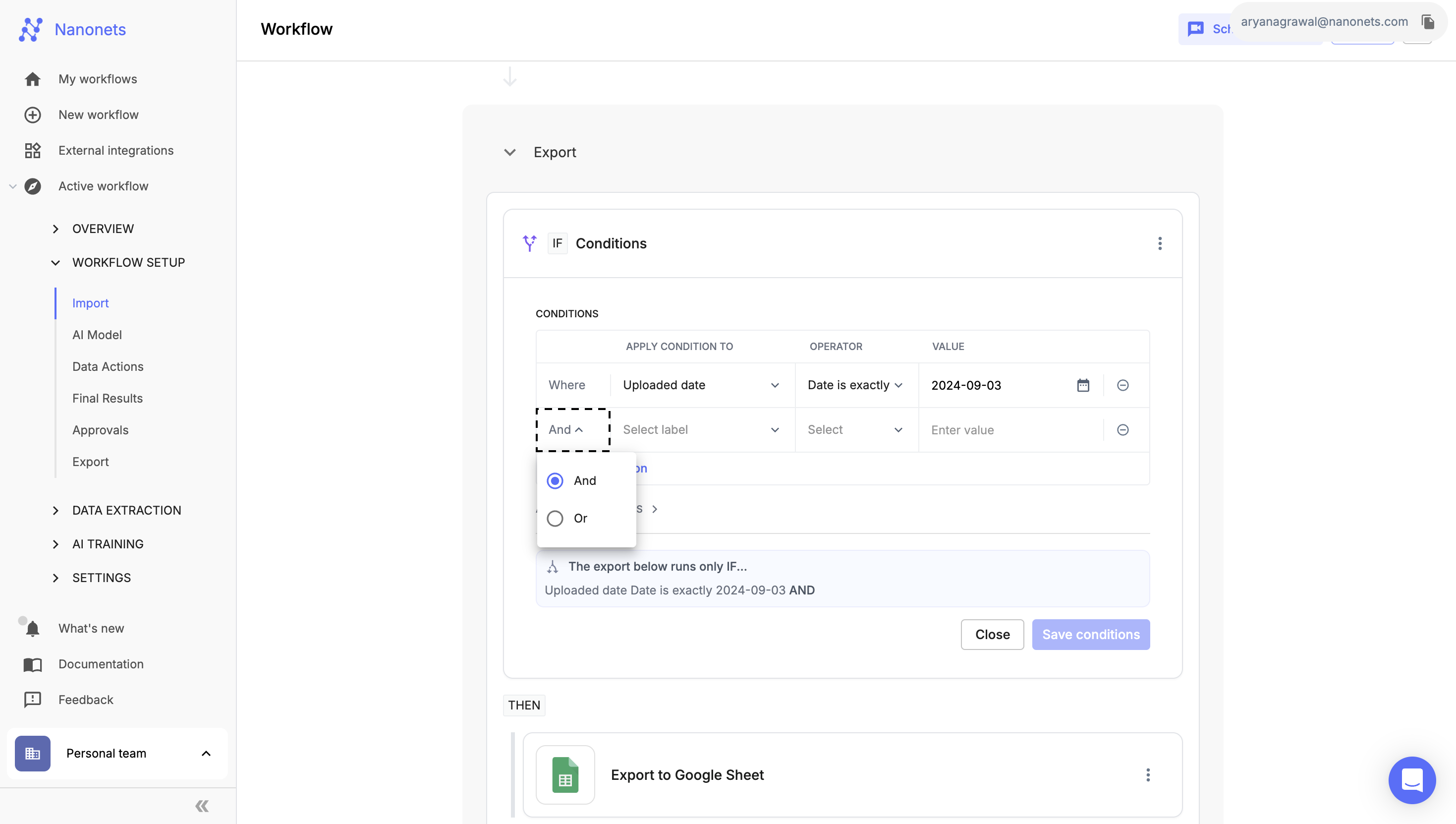Collapse the Active workflow tree chevron
The width and height of the screenshot is (1456, 824).
12,186
